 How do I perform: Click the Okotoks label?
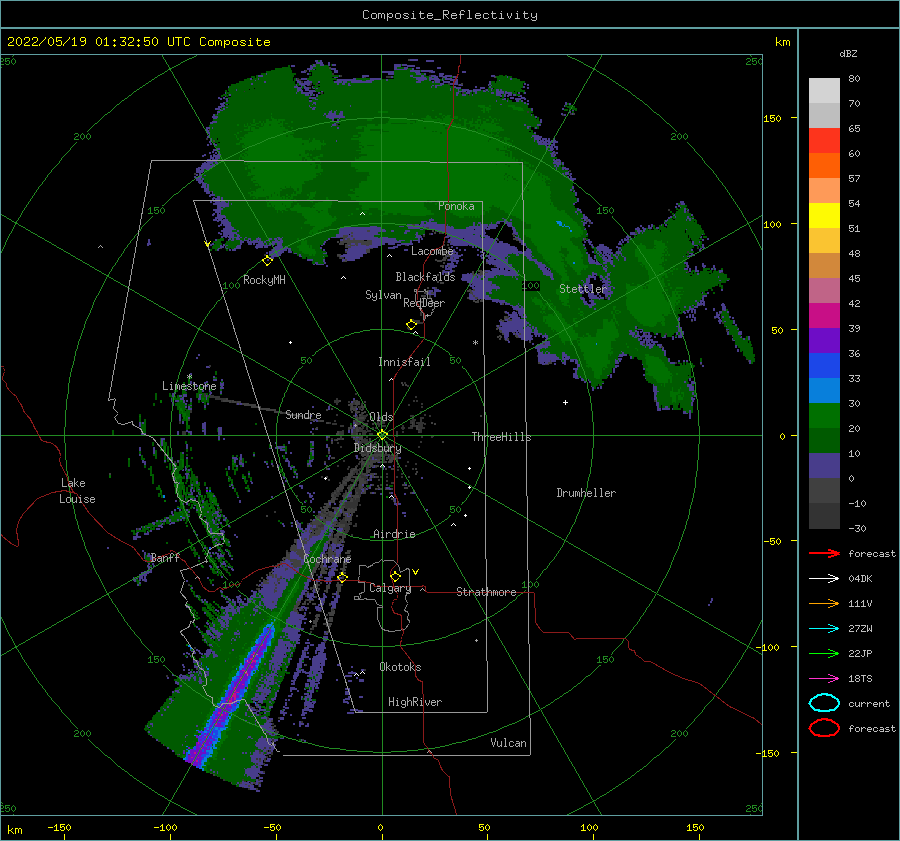pyautogui.click(x=400, y=667)
